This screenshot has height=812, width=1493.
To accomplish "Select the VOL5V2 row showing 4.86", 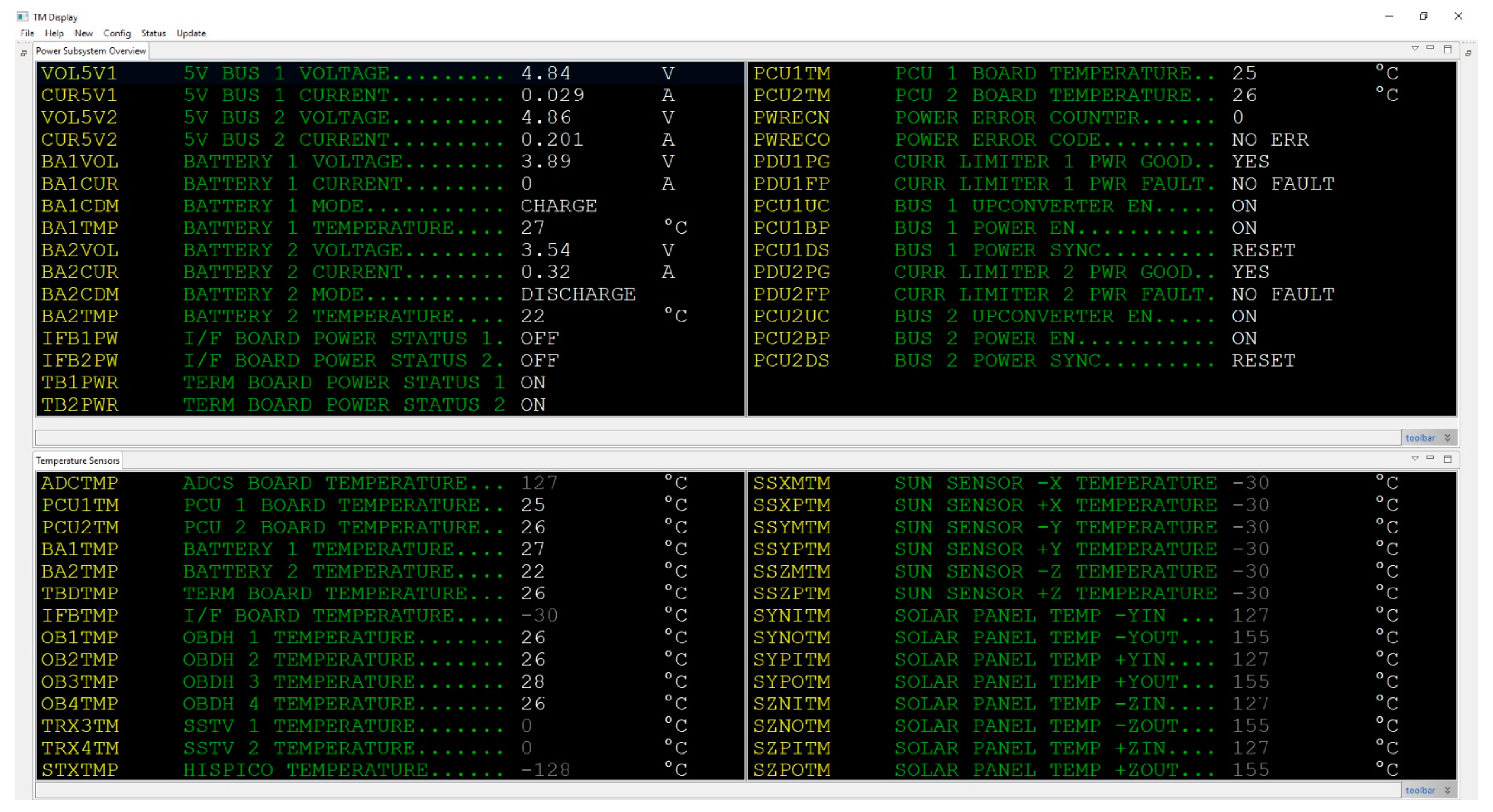I will (391, 118).
